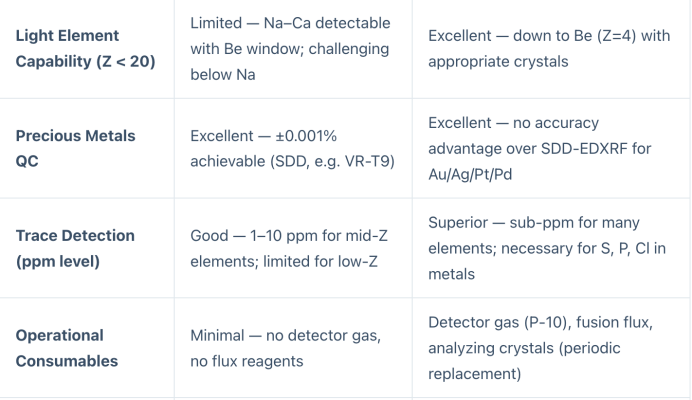Click the 'below Na' text
Image resolution: width=692 pixels, height=400 pixels.
coord(222,74)
